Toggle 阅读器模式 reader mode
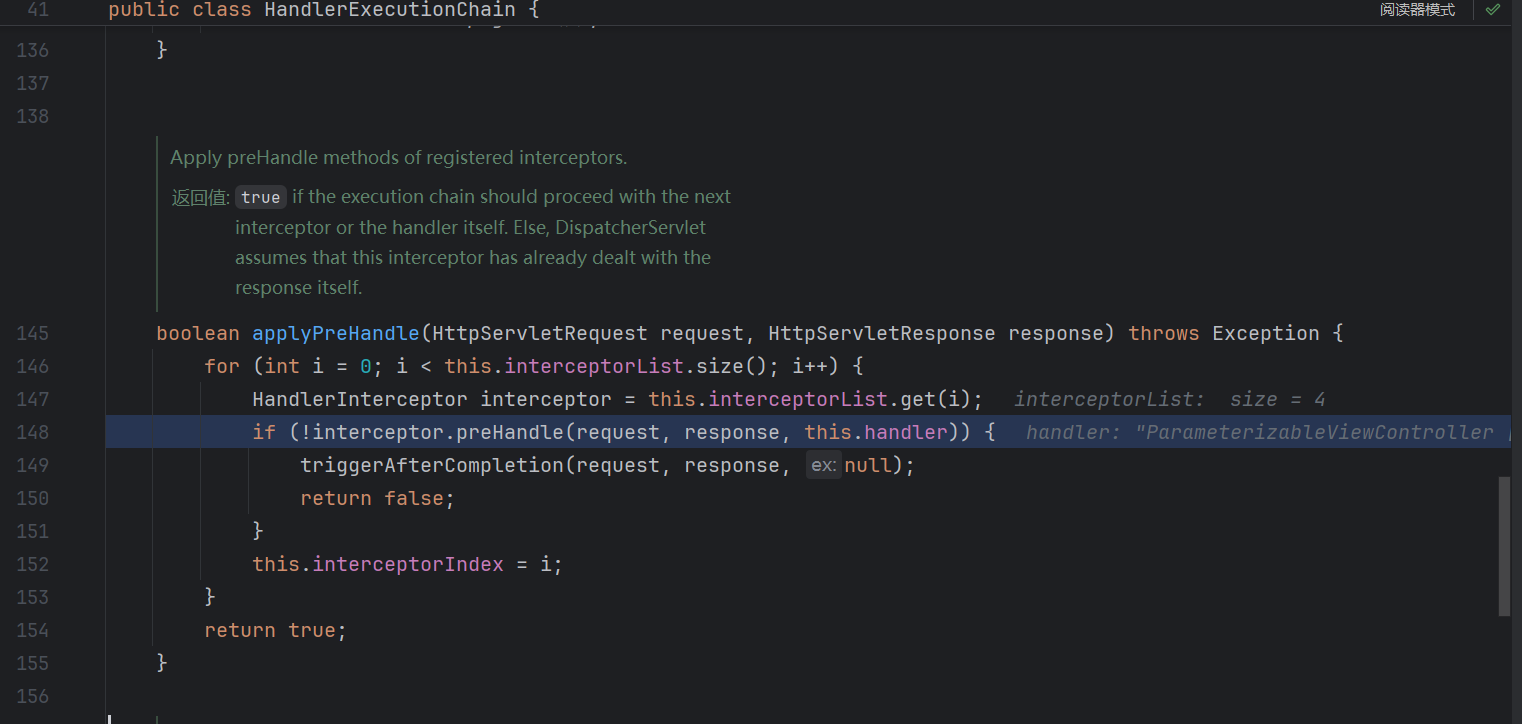This screenshot has width=1522, height=724. coord(1417,10)
